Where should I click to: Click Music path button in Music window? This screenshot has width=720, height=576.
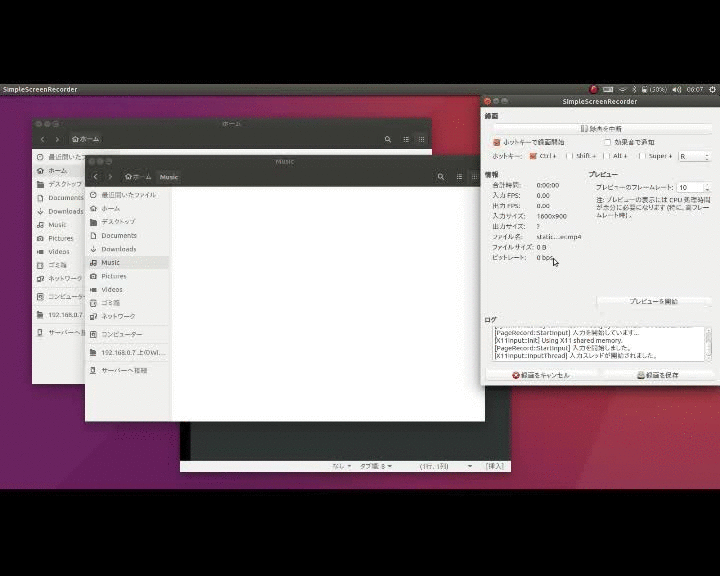click(169, 177)
